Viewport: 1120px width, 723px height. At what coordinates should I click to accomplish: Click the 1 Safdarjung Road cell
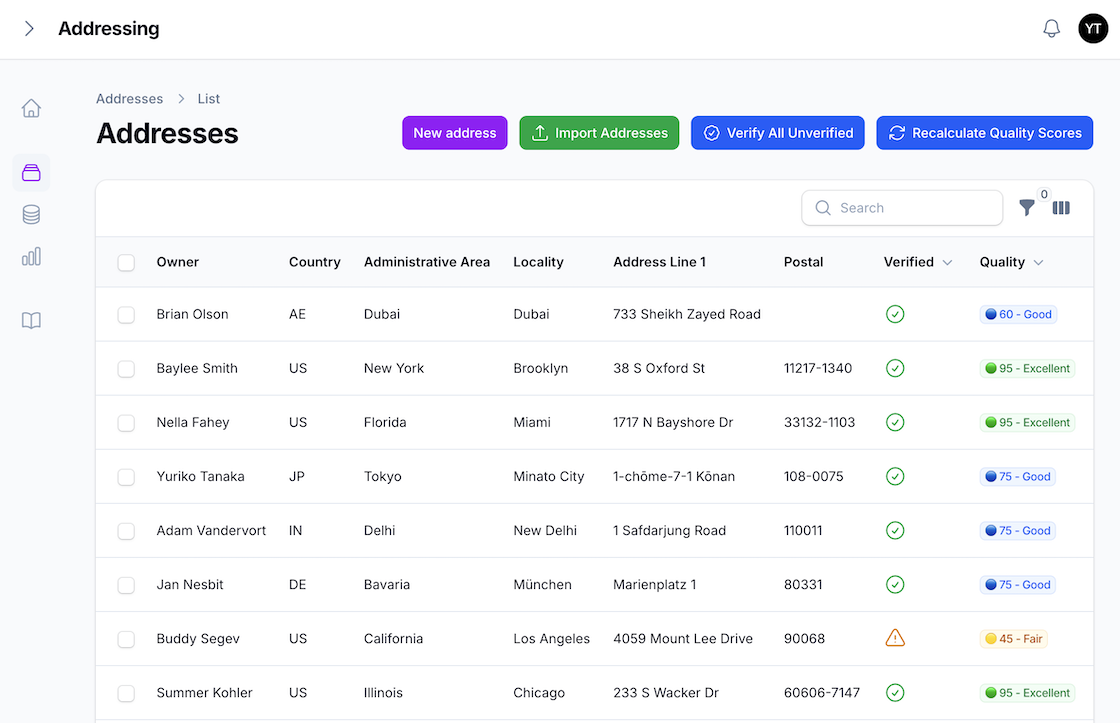669,531
